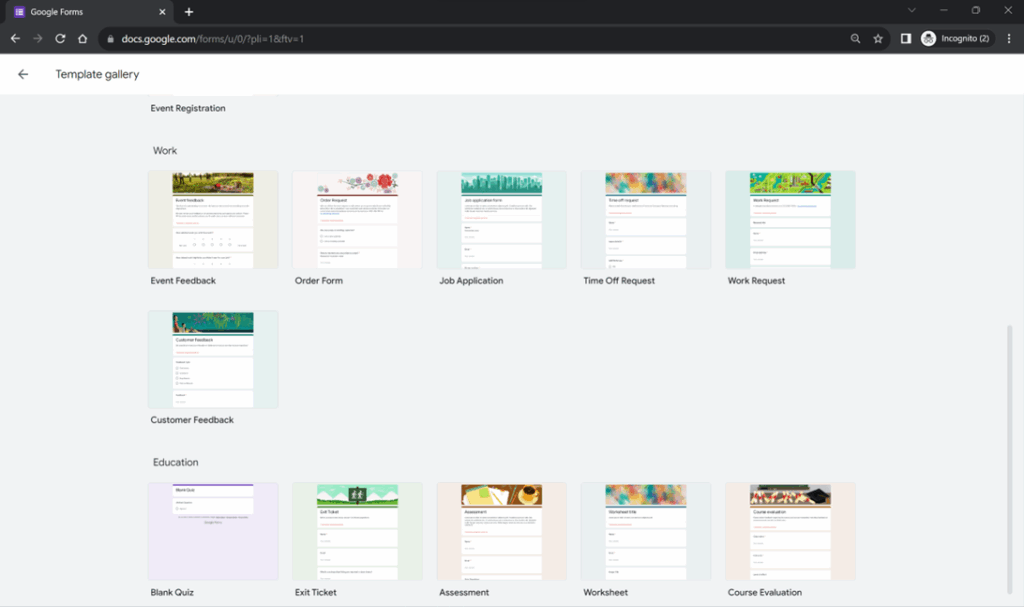Screen dimensions: 1024x607
Task: Expand the tab search chevron in title bar
Action: [x=911, y=11]
